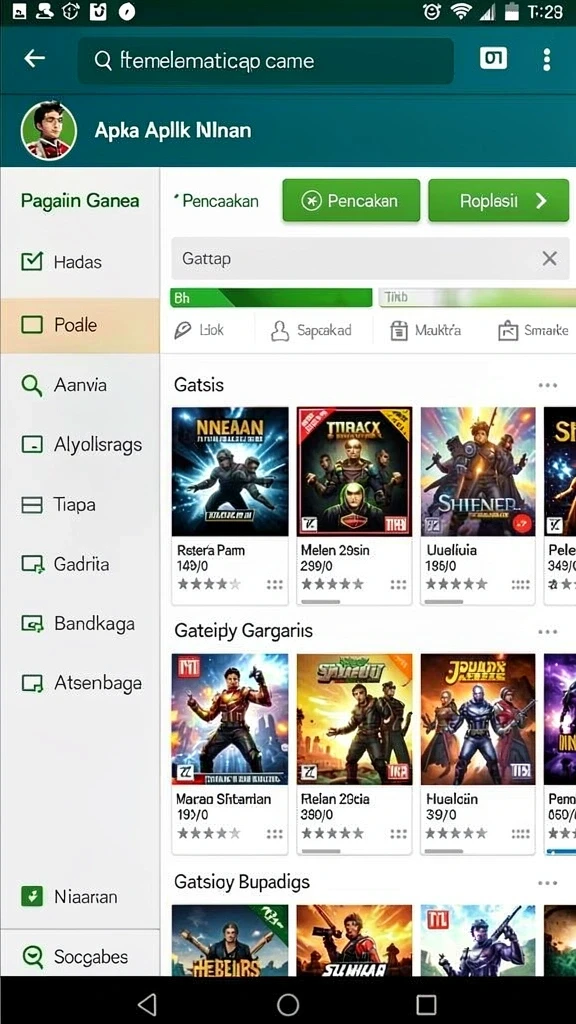The image size is (576, 1024).
Task: Click the Marao Shtarian title text
Action: pyautogui.click(x=222, y=799)
